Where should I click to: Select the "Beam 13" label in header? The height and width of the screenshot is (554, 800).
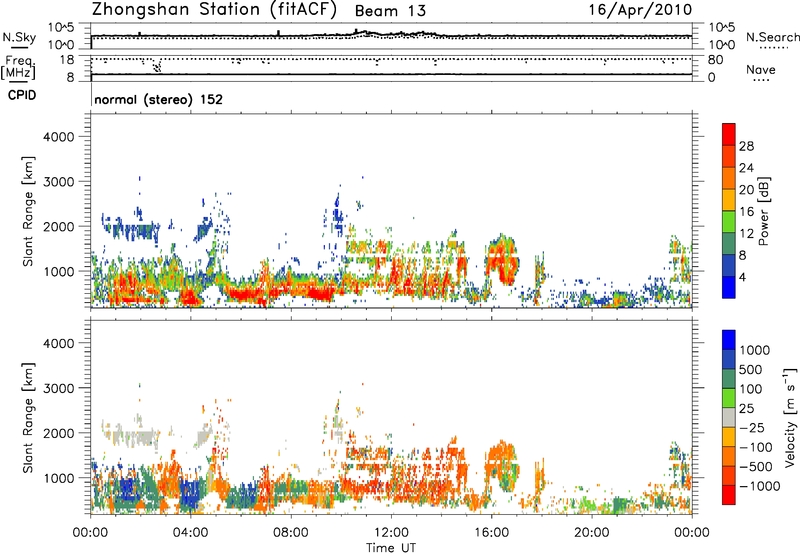click(x=390, y=11)
